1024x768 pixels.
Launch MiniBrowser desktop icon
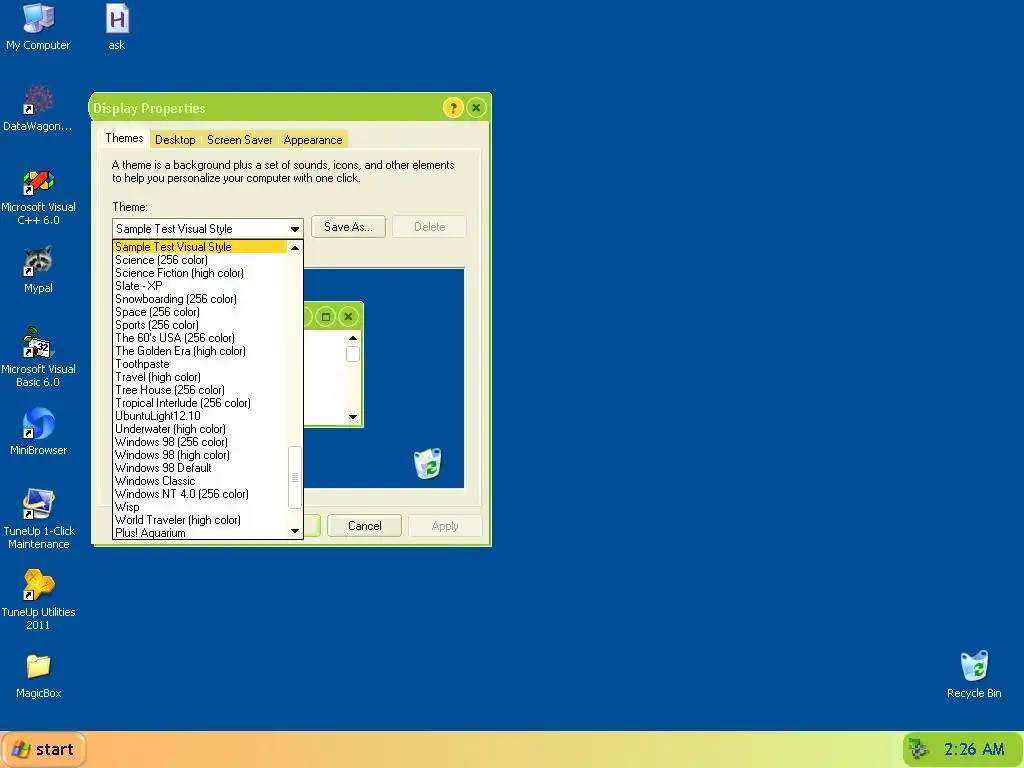pyautogui.click(x=38, y=432)
